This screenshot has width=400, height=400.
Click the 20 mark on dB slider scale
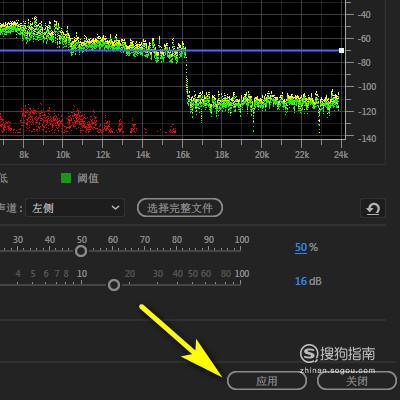(130, 274)
